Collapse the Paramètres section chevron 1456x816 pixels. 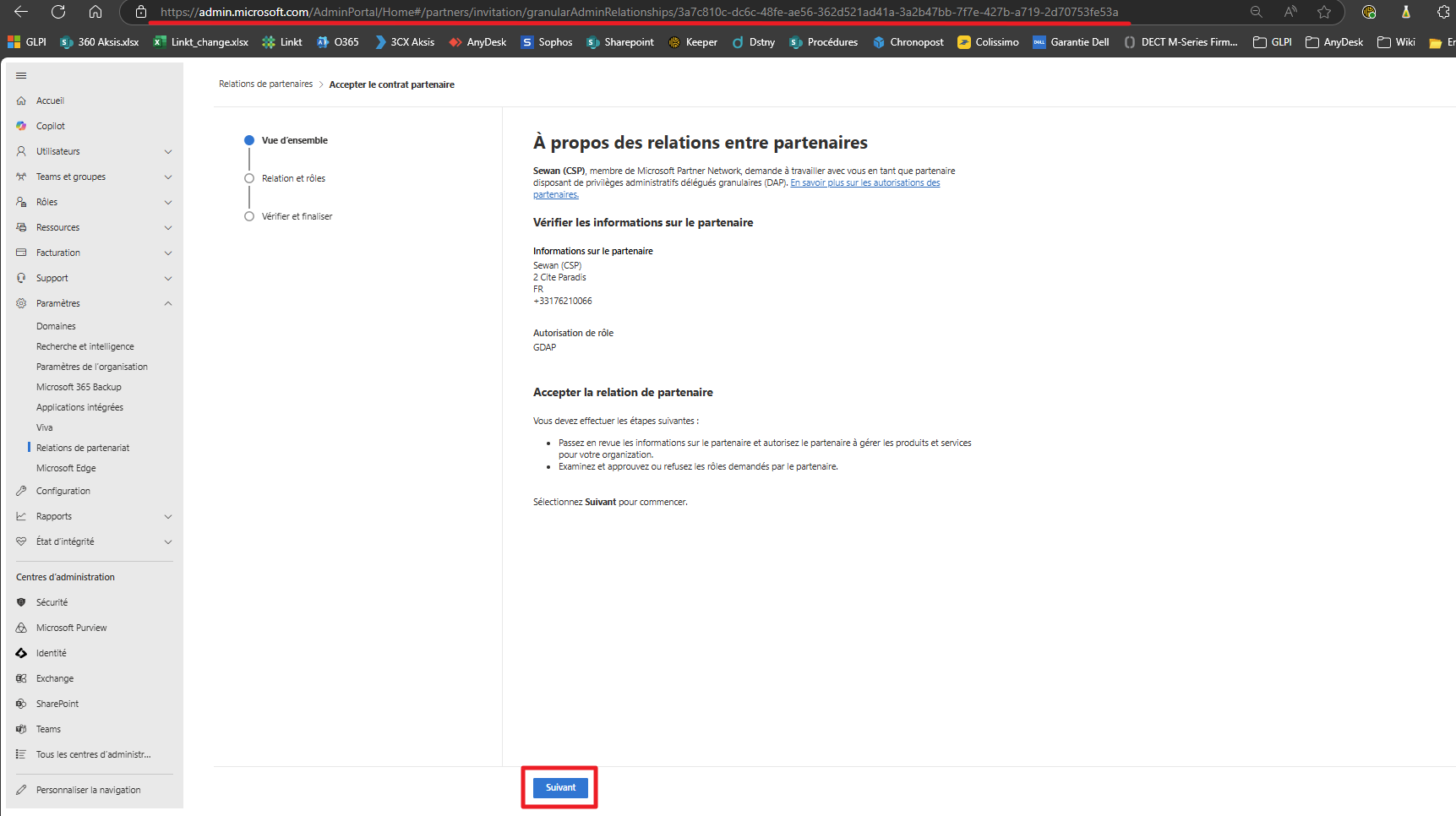(x=168, y=303)
